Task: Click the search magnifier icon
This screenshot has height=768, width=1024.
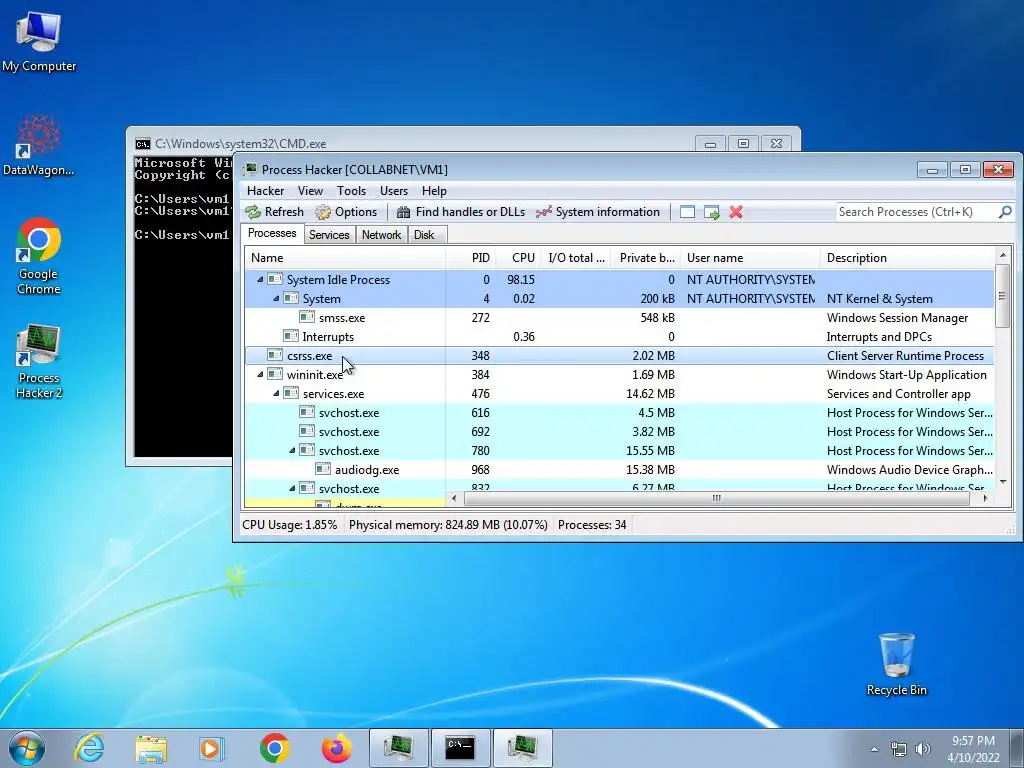Action: pos(1005,212)
